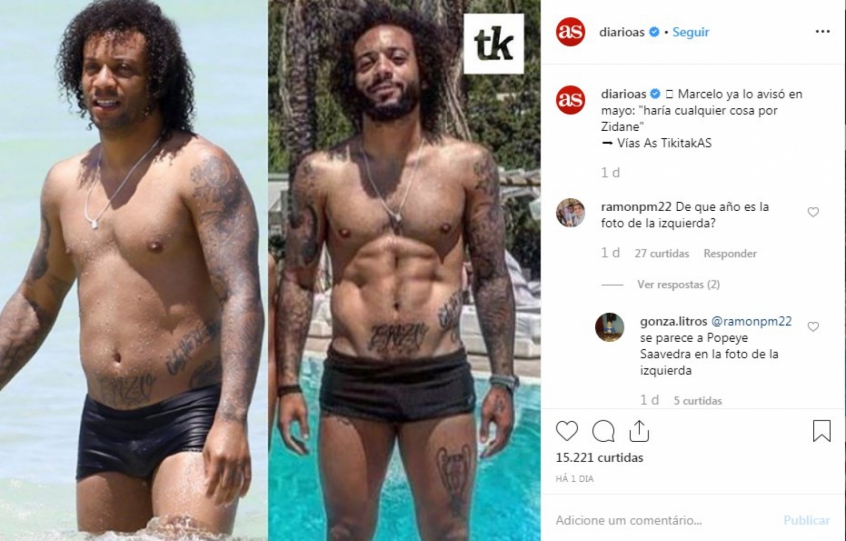Image resolution: width=846 pixels, height=541 pixels.
Task: Show the 15.221 curtidas likes list
Action: pyautogui.click(x=599, y=457)
